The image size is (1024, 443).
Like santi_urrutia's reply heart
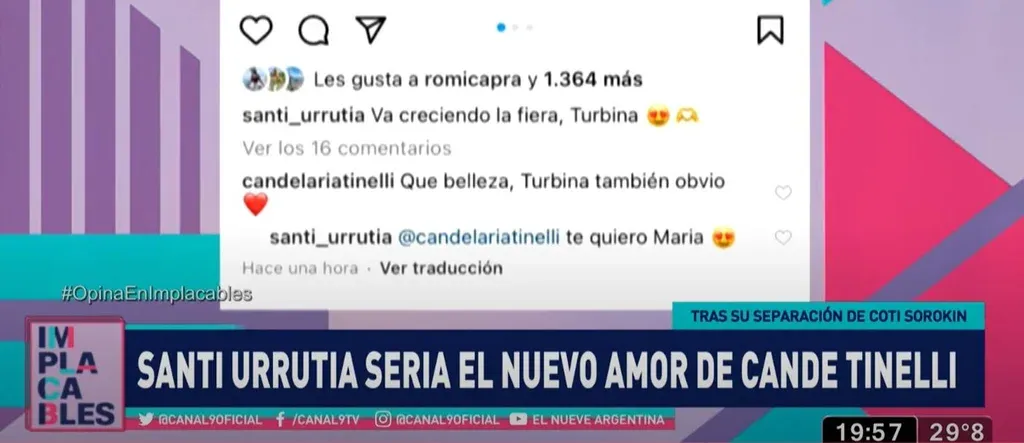(x=783, y=238)
